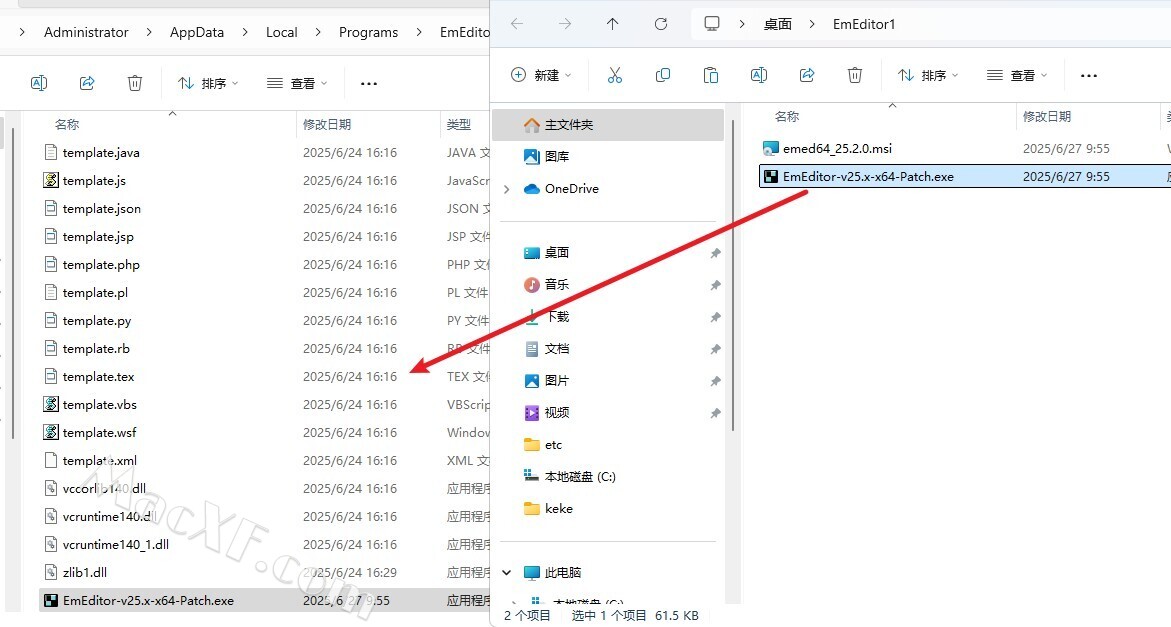
Task: Click the Paste icon in EmEditor1 toolbar
Action: click(711, 75)
